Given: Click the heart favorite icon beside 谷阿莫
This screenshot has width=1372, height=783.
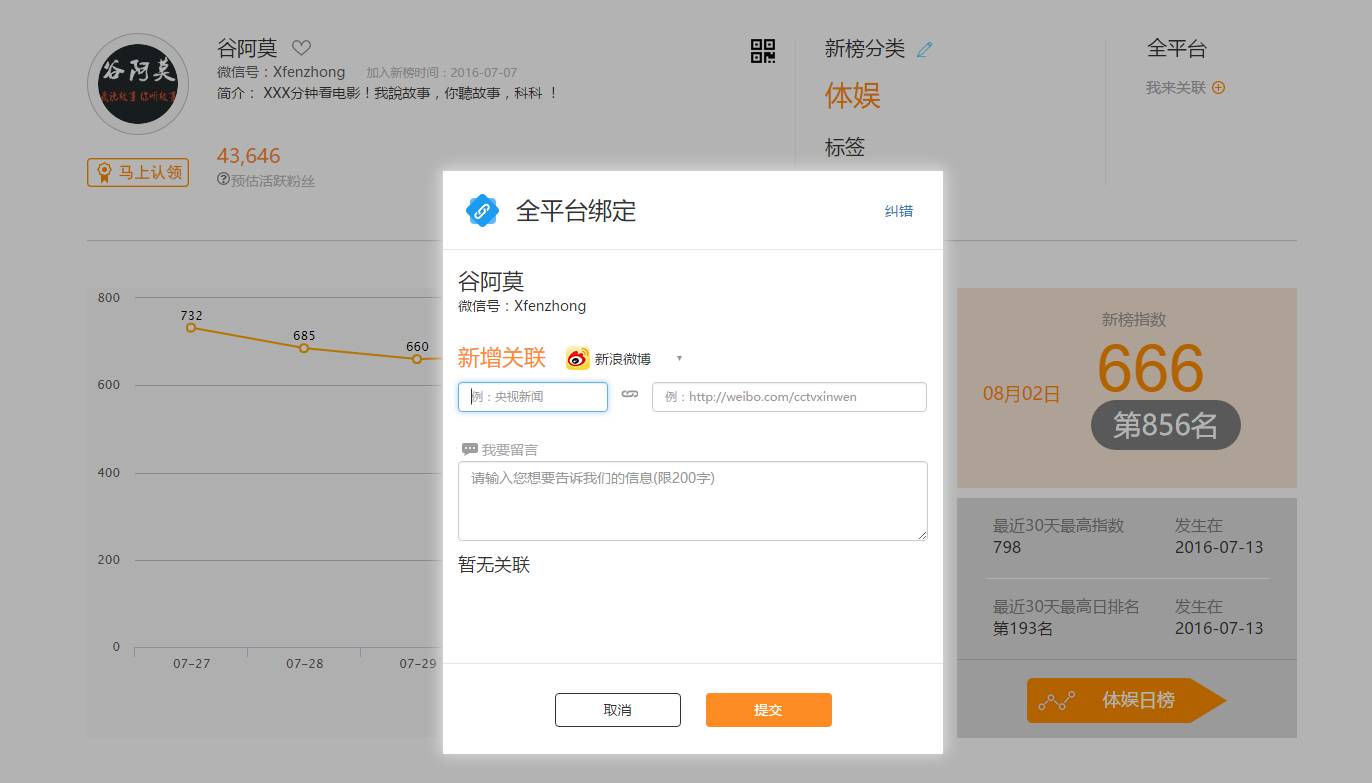Looking at the screenshot, I should [x=301, y=48].
